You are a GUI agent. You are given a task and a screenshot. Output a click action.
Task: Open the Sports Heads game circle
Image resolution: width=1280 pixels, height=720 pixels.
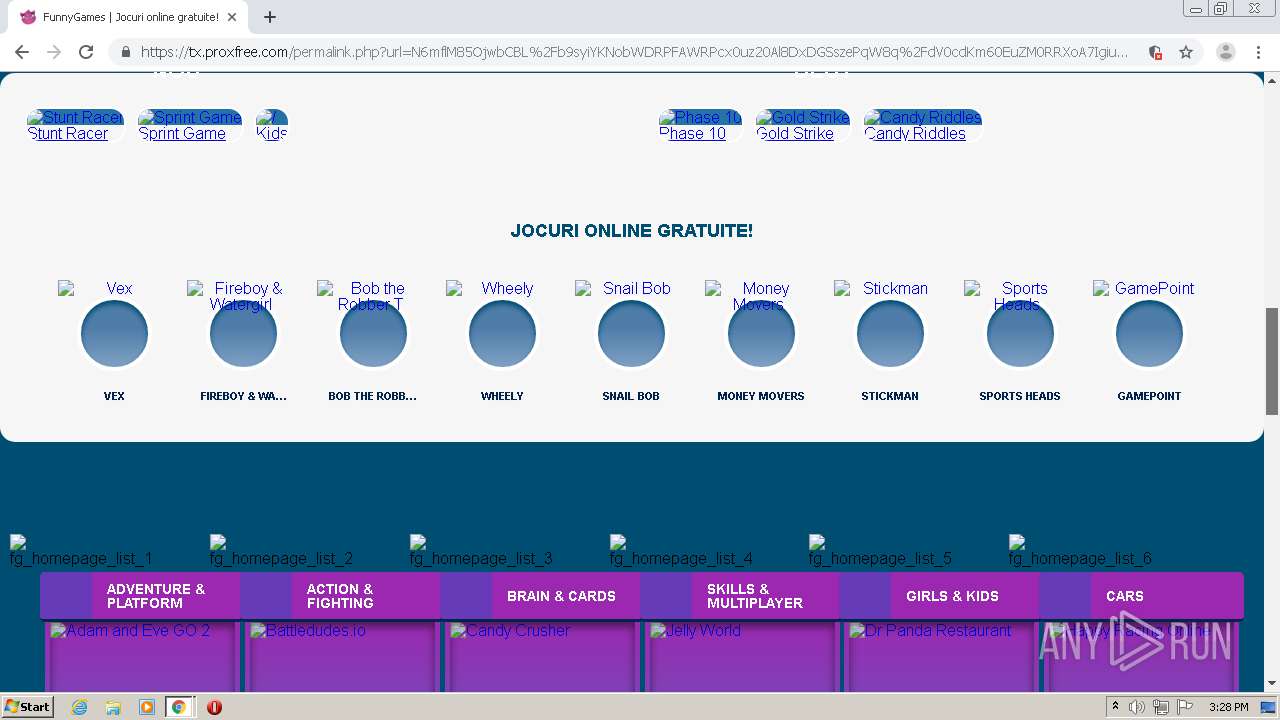pyautogui.click(x=1020, y=334)
